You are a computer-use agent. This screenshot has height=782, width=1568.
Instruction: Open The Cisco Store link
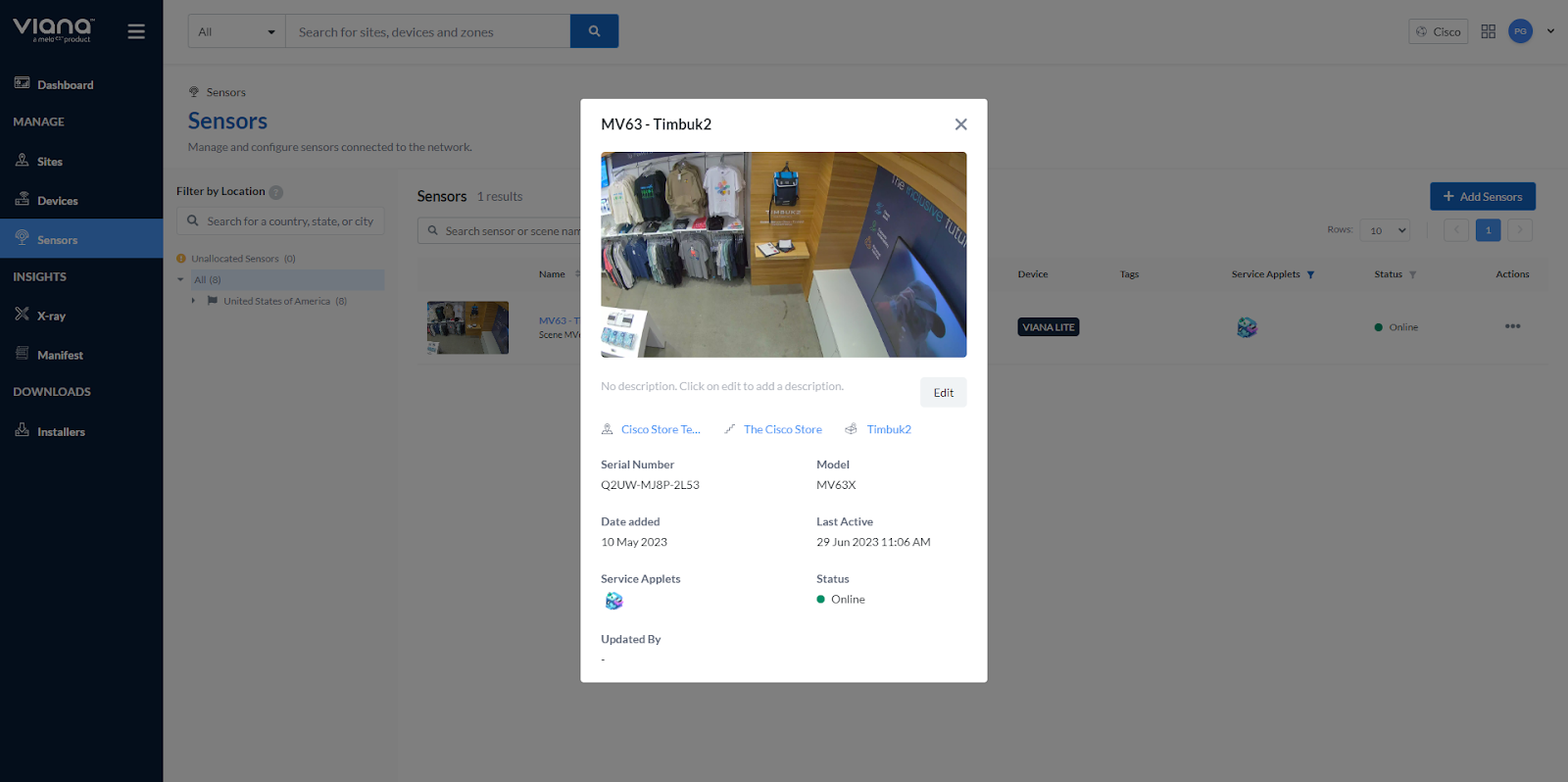[x=782, y=429]
